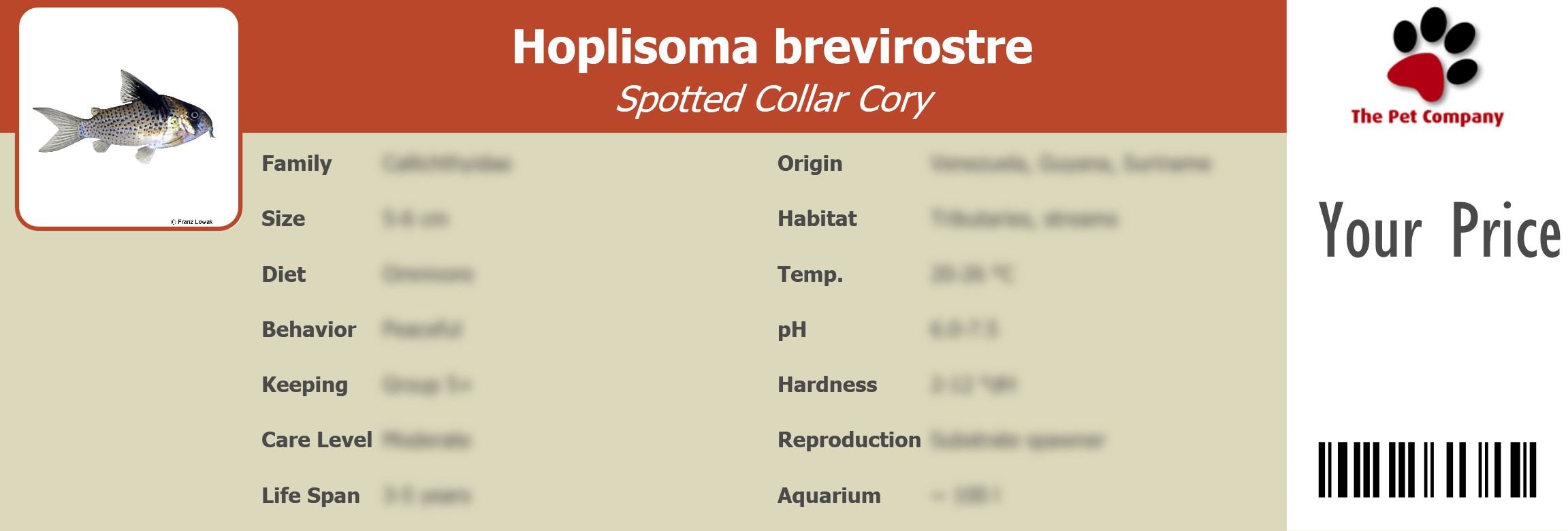Click the Diet label

(283, 274)
